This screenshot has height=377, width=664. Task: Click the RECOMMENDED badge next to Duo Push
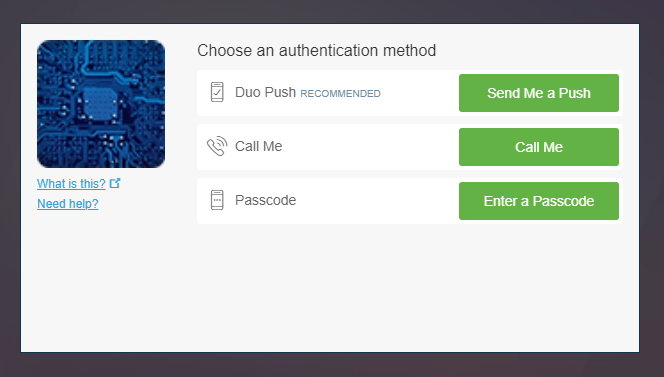coord(340,94)
